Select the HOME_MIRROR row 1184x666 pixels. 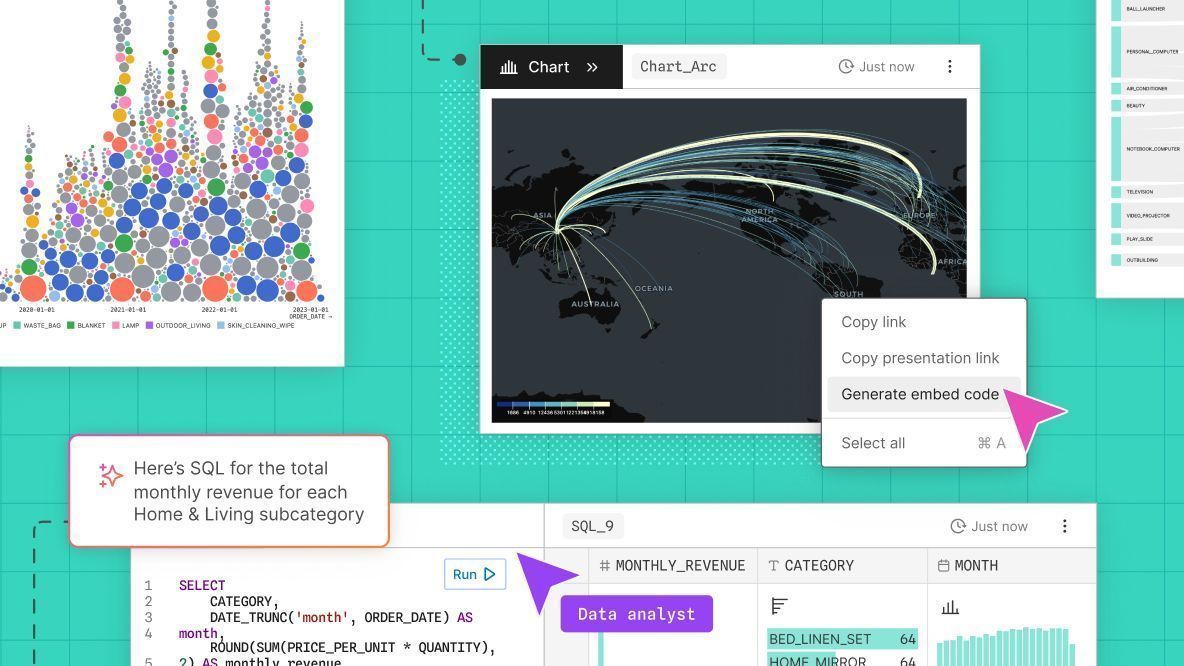point(842,659)
